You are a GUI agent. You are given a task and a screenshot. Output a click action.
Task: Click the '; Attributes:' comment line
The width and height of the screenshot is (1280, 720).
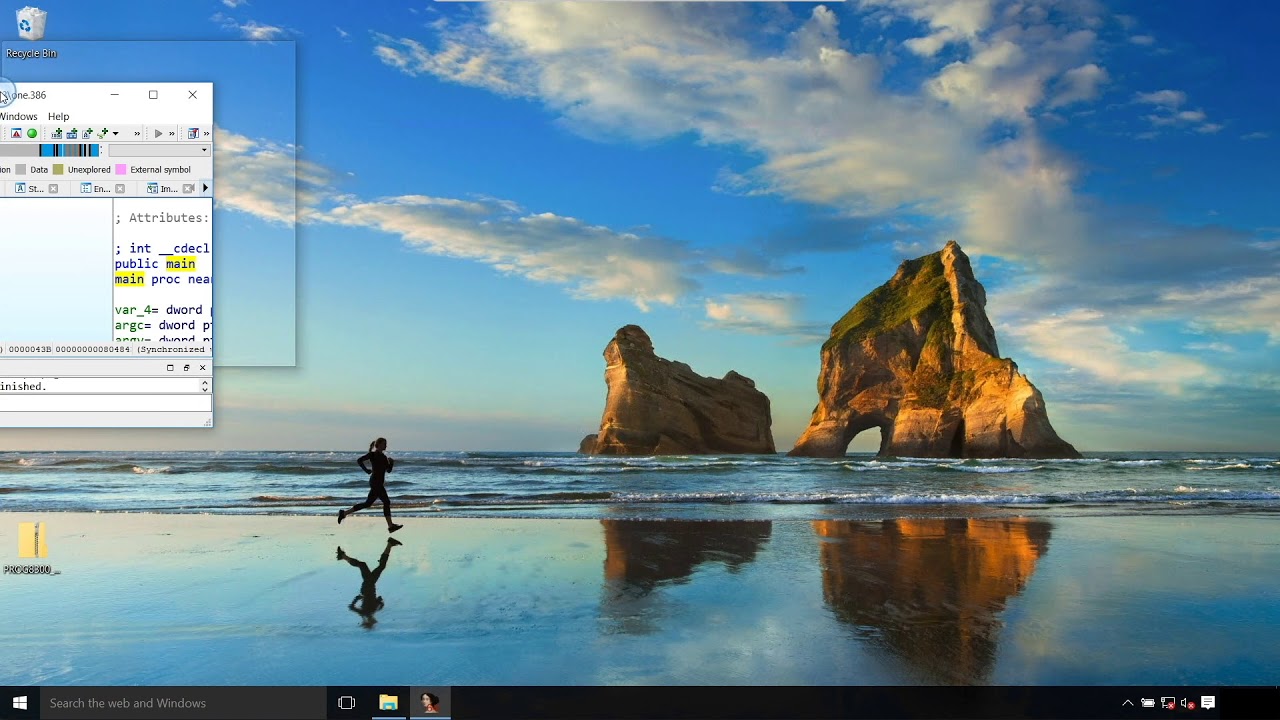(161, 217)
